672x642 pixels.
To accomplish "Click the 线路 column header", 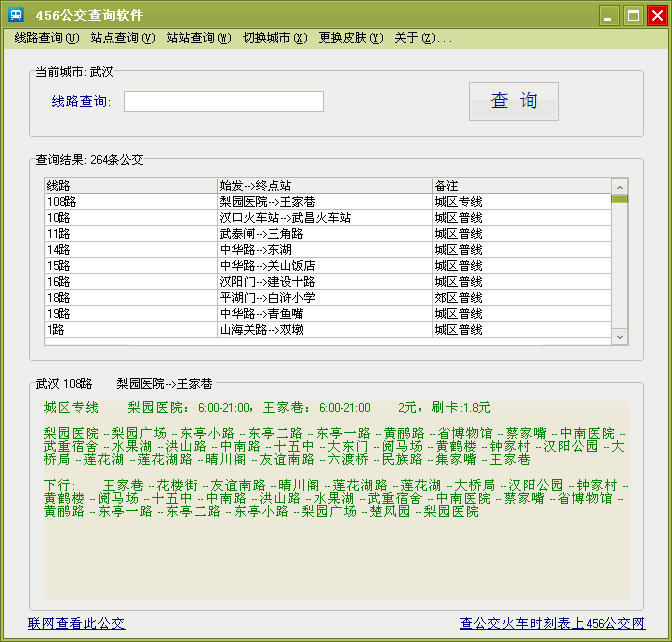I will (x=130, y=186).
